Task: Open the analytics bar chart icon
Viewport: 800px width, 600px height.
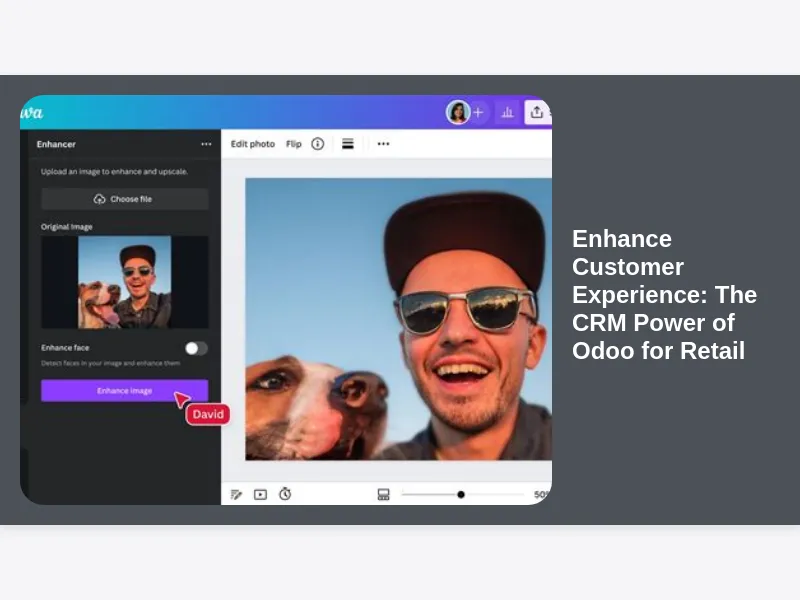Action: 507,112
